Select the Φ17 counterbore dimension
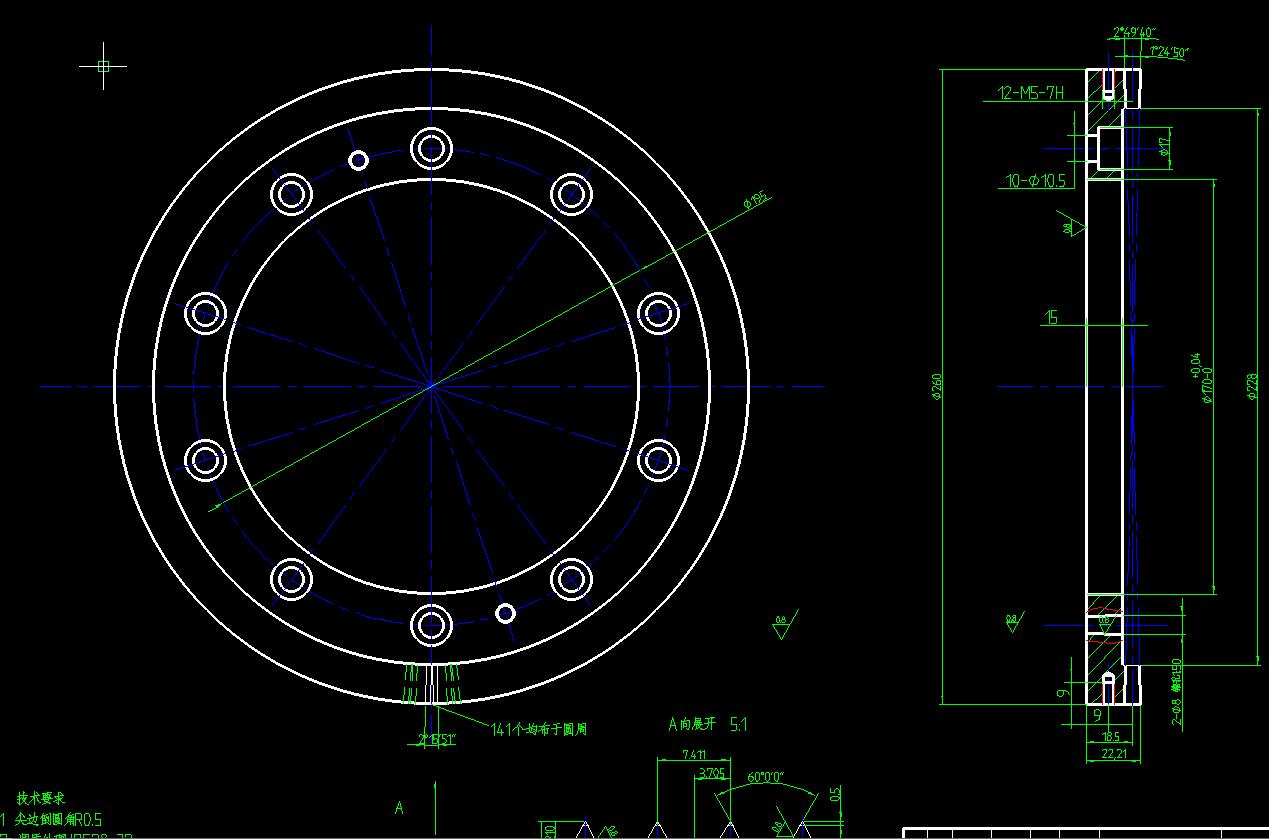Image resolution: width=1269 pixels, height=839 pixels. click(x=1164, y=148)
